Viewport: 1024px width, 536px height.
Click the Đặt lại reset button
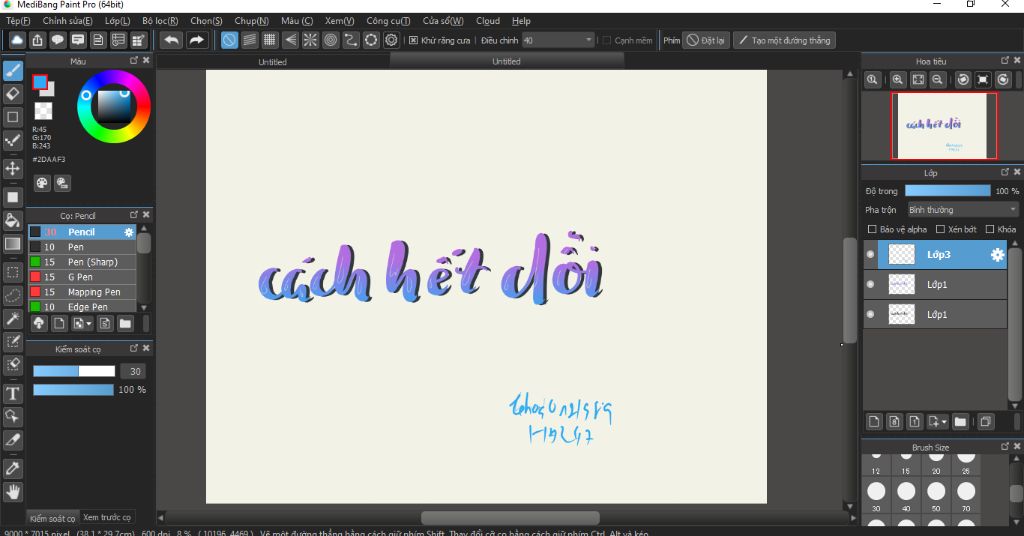tap(706, 40)
